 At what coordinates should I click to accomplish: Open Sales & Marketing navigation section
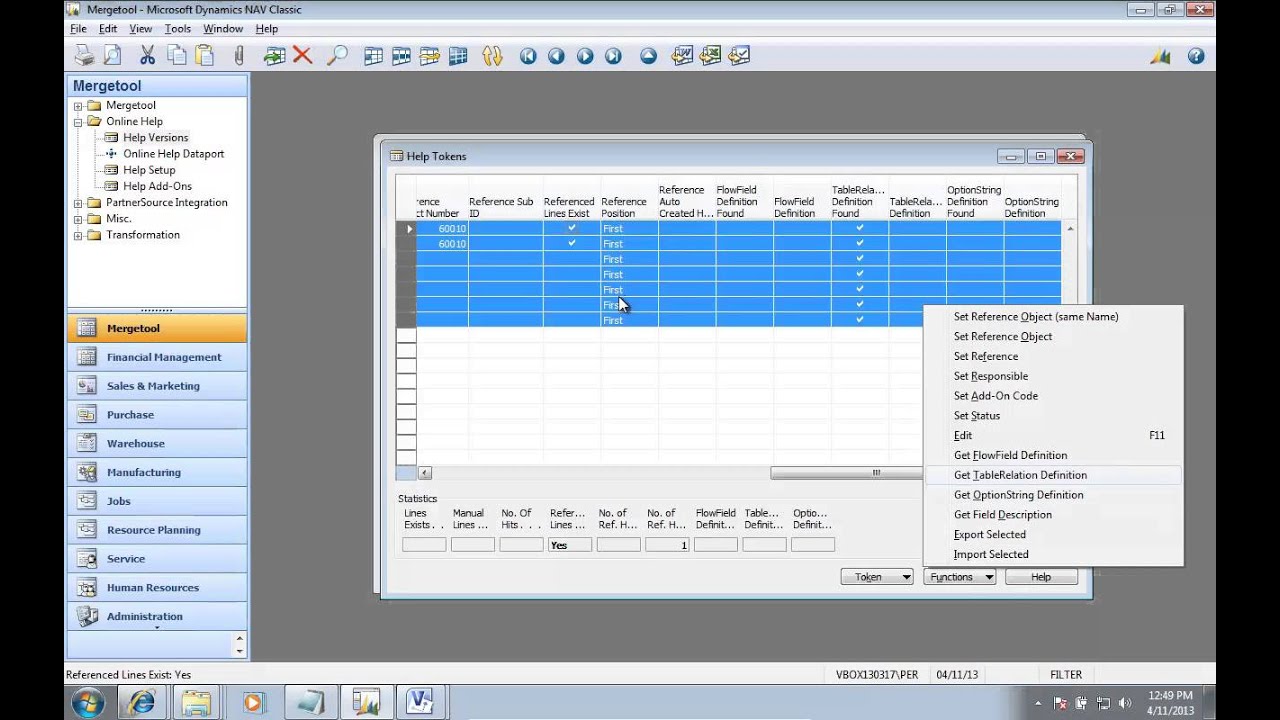(x=156, y=386)
